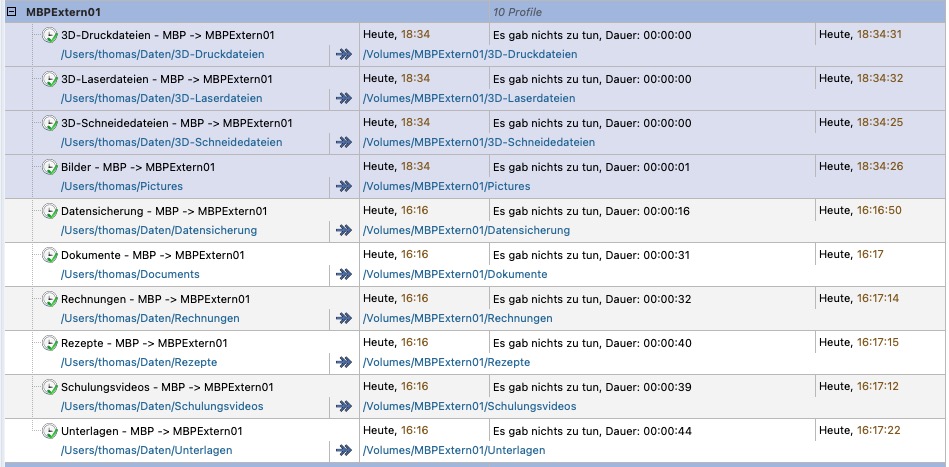Click the status icon of Datensicherung profile

(50, 211)
